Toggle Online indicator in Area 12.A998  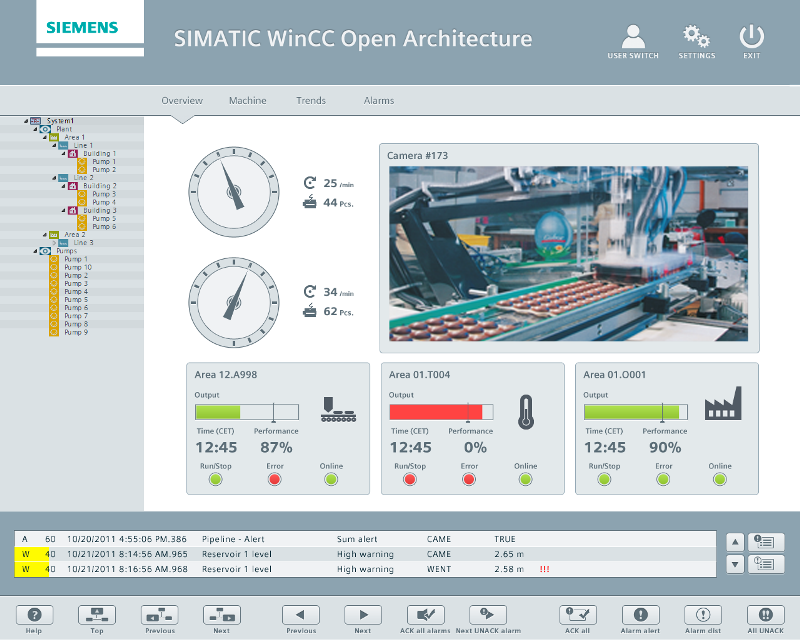[x=331, y=479]
